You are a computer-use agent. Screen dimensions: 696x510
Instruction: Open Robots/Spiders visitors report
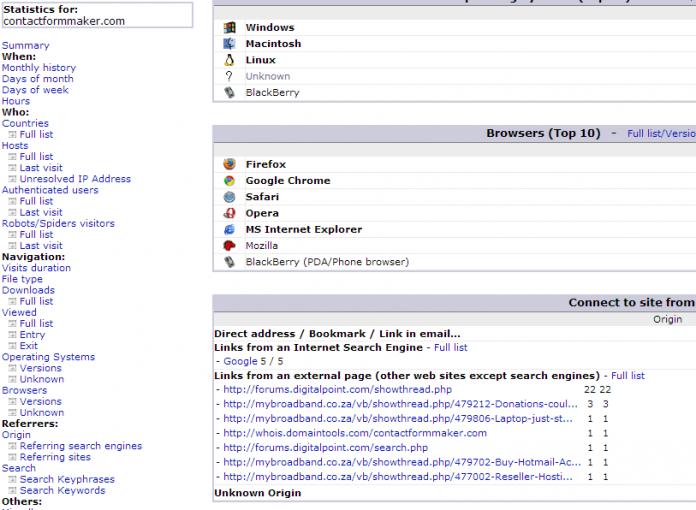(58, 223)
